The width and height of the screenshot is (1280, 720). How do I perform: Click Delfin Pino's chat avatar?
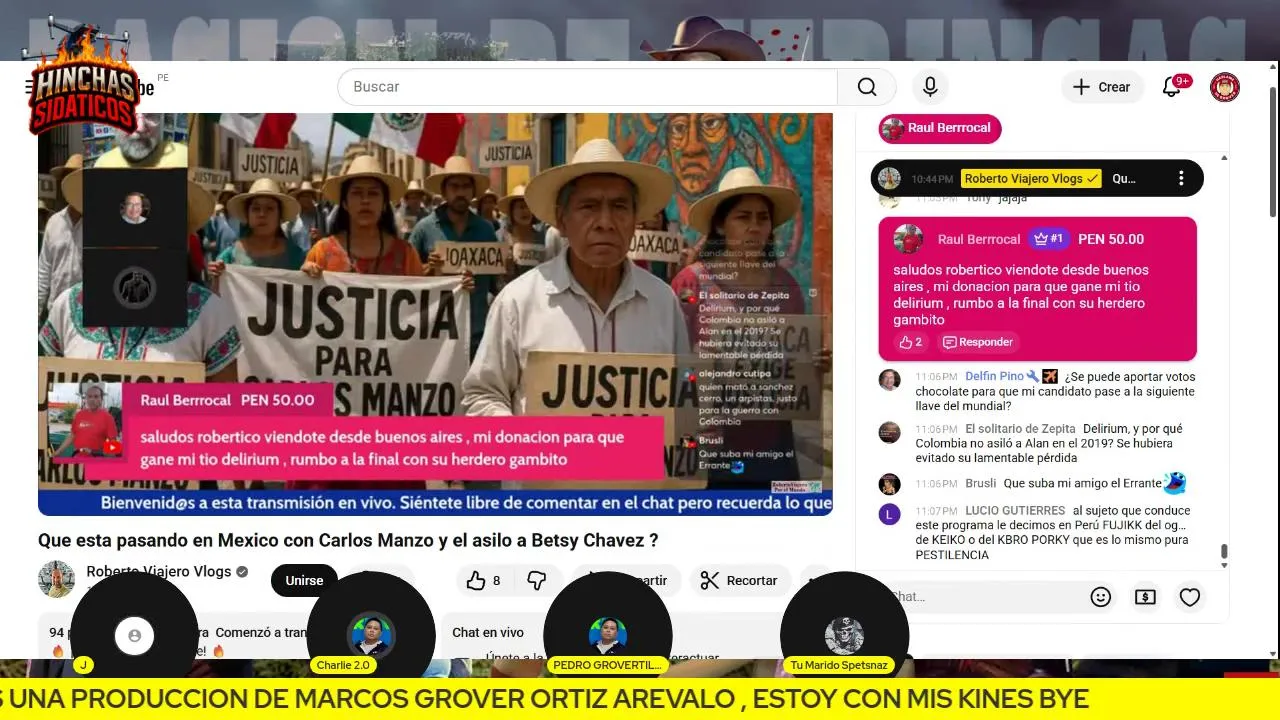point(889,380)
